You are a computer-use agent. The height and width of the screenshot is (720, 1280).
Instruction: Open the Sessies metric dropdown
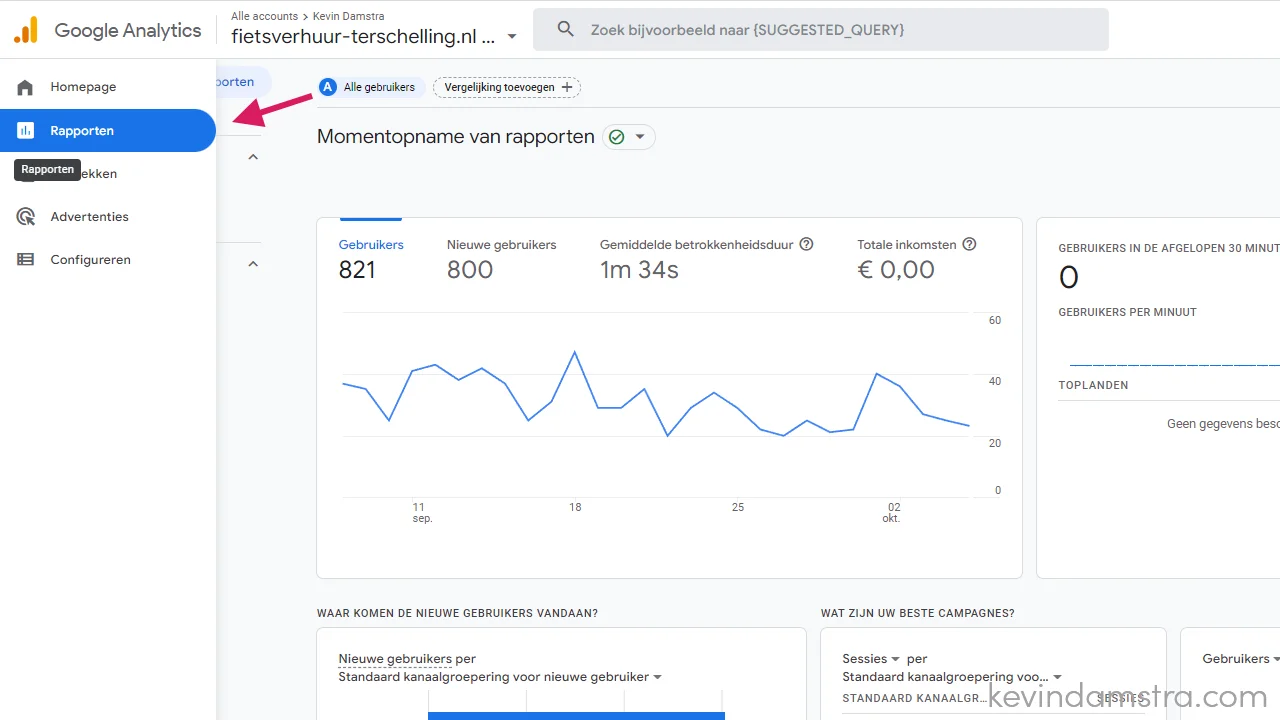click(871, 659)
